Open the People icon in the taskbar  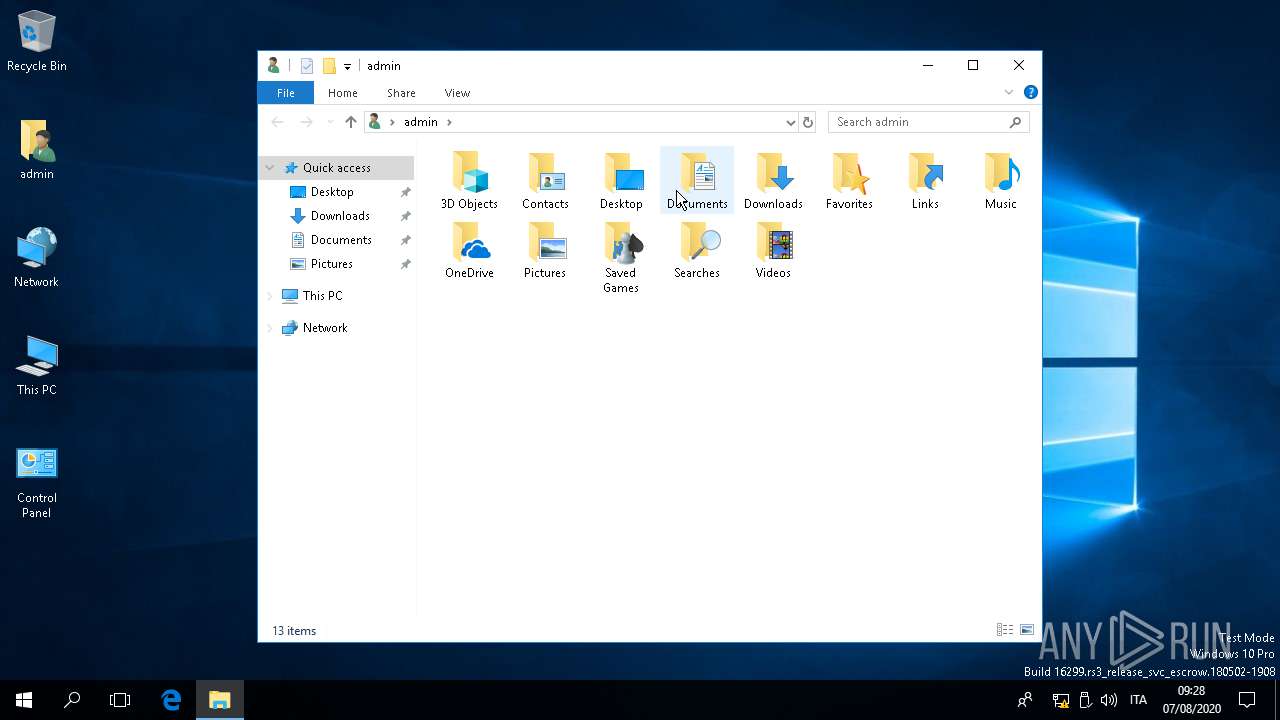1025,700
